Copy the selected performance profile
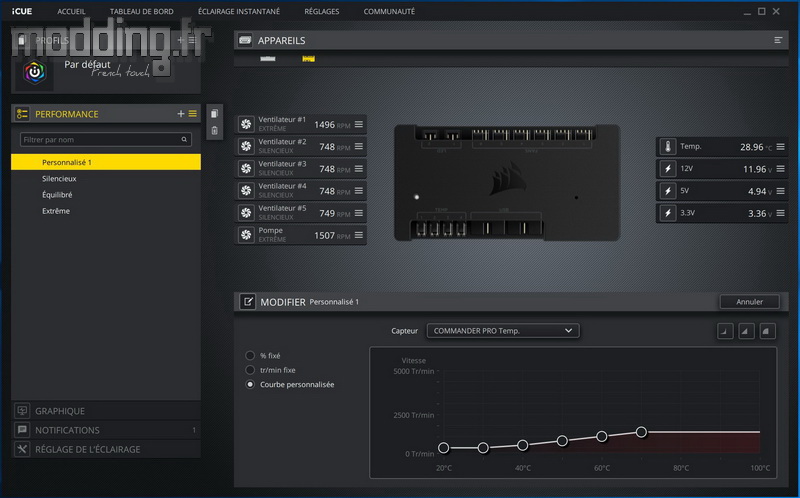Image resolution: width=800 pixels, height=498 pixels. (214, 113)
